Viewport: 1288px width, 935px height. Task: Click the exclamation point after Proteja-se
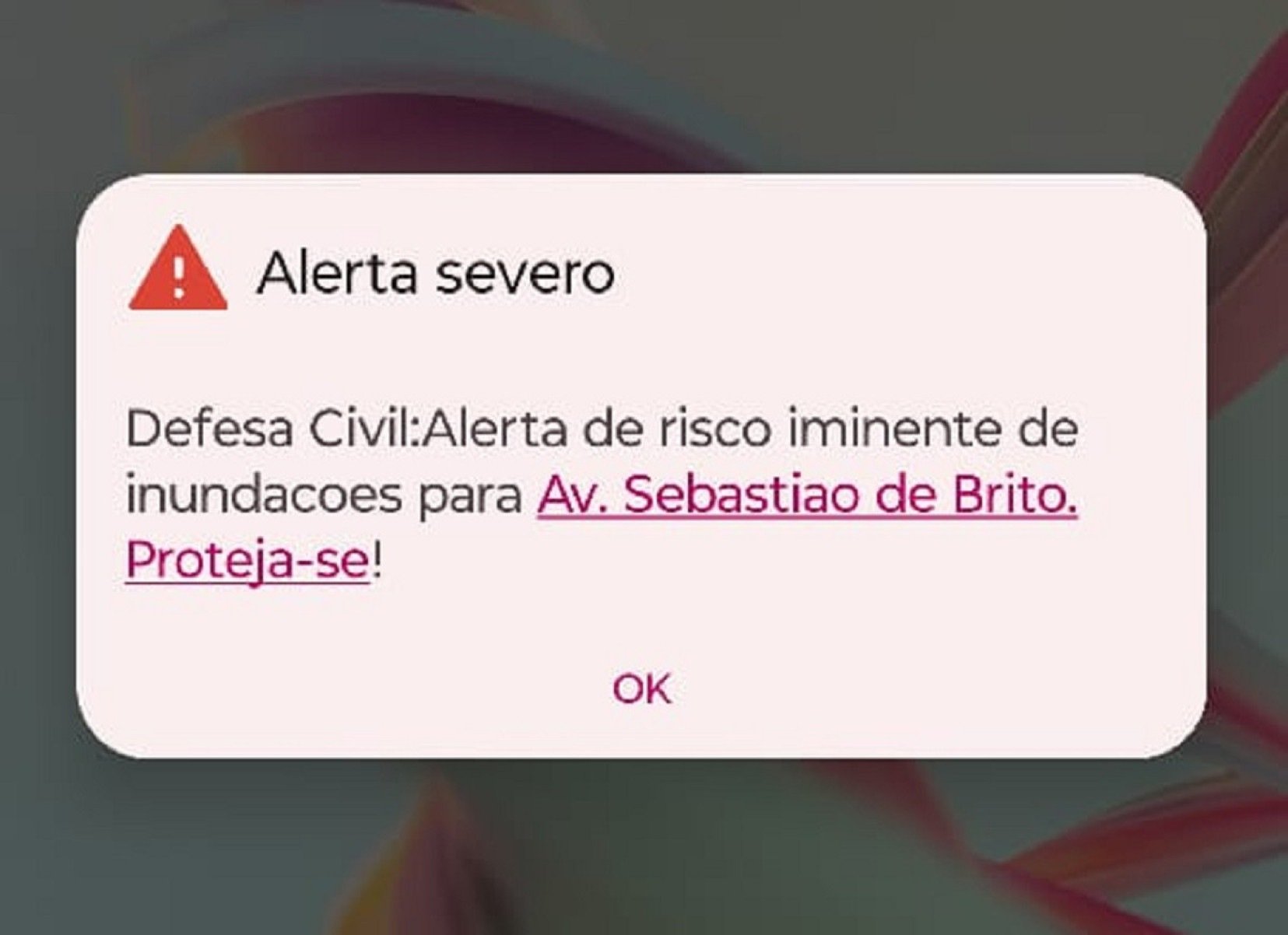click(377, 559)
